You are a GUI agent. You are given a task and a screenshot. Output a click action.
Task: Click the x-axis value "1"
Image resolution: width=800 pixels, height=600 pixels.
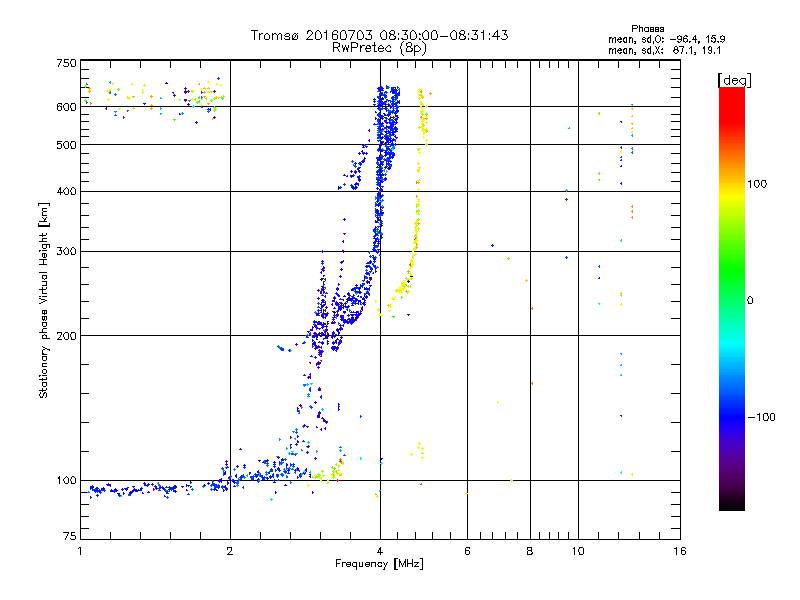click(x=80, y=551)
